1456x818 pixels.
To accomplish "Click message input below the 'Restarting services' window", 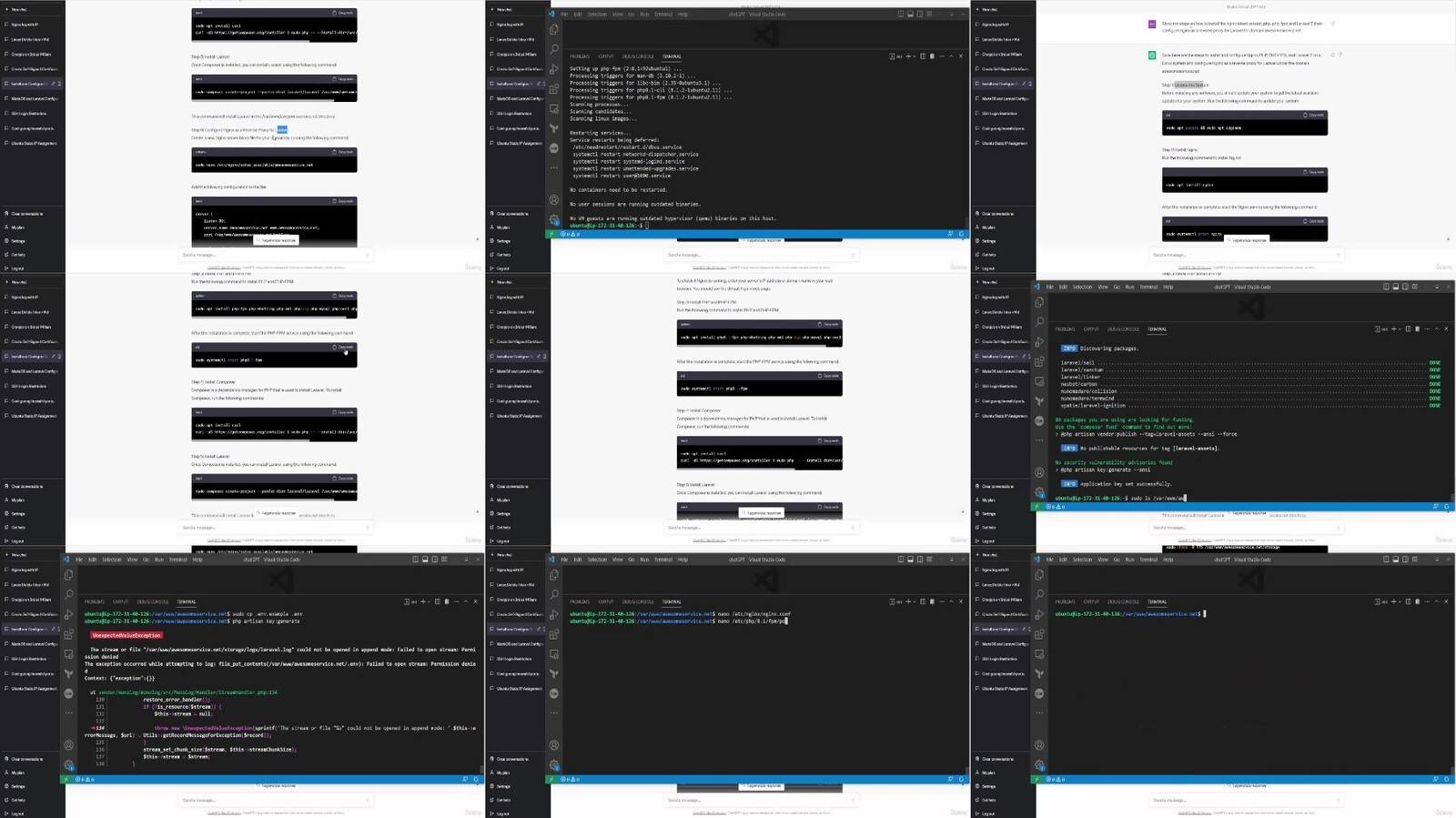I will pyautogui.click(x=760, y=255).
